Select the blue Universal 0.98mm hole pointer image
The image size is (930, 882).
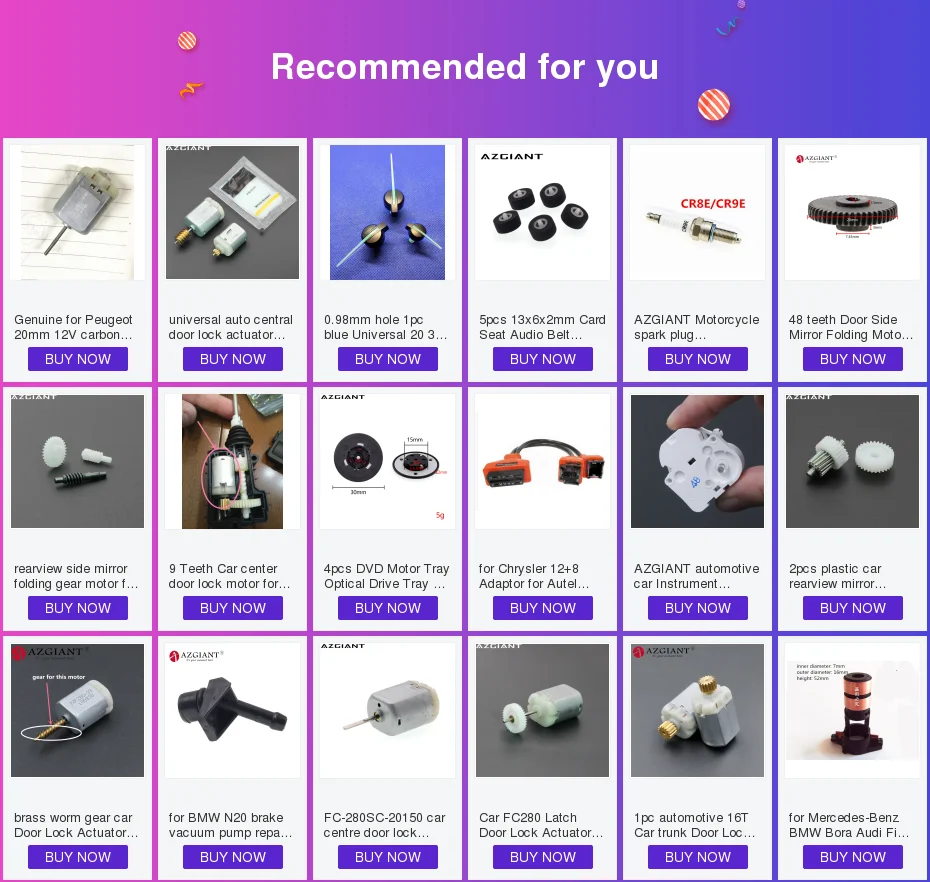[387, 212]
